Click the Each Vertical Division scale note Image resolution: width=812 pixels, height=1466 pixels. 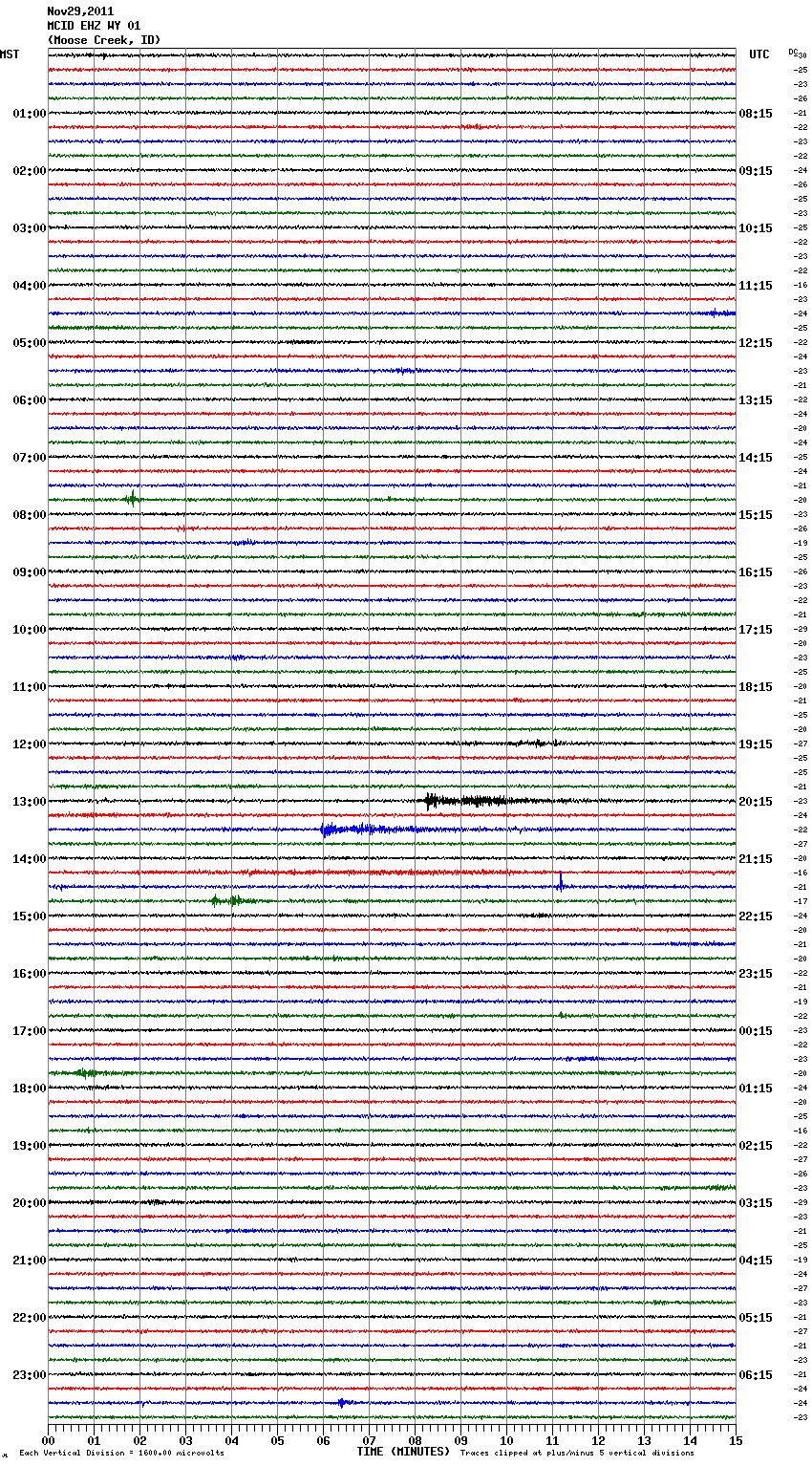[121, 1453]
